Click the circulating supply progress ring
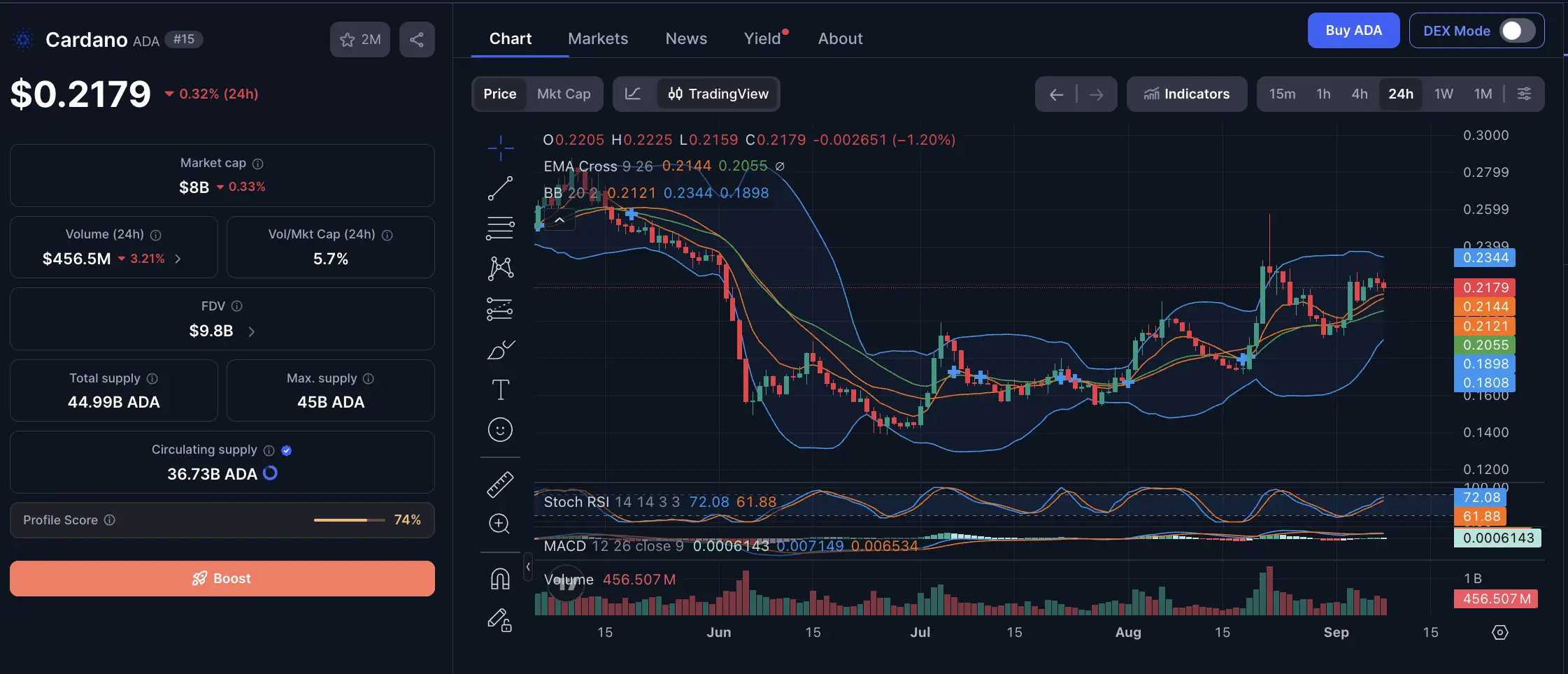The width and height of the screenshot is (1568, 674). coord(270,473)
